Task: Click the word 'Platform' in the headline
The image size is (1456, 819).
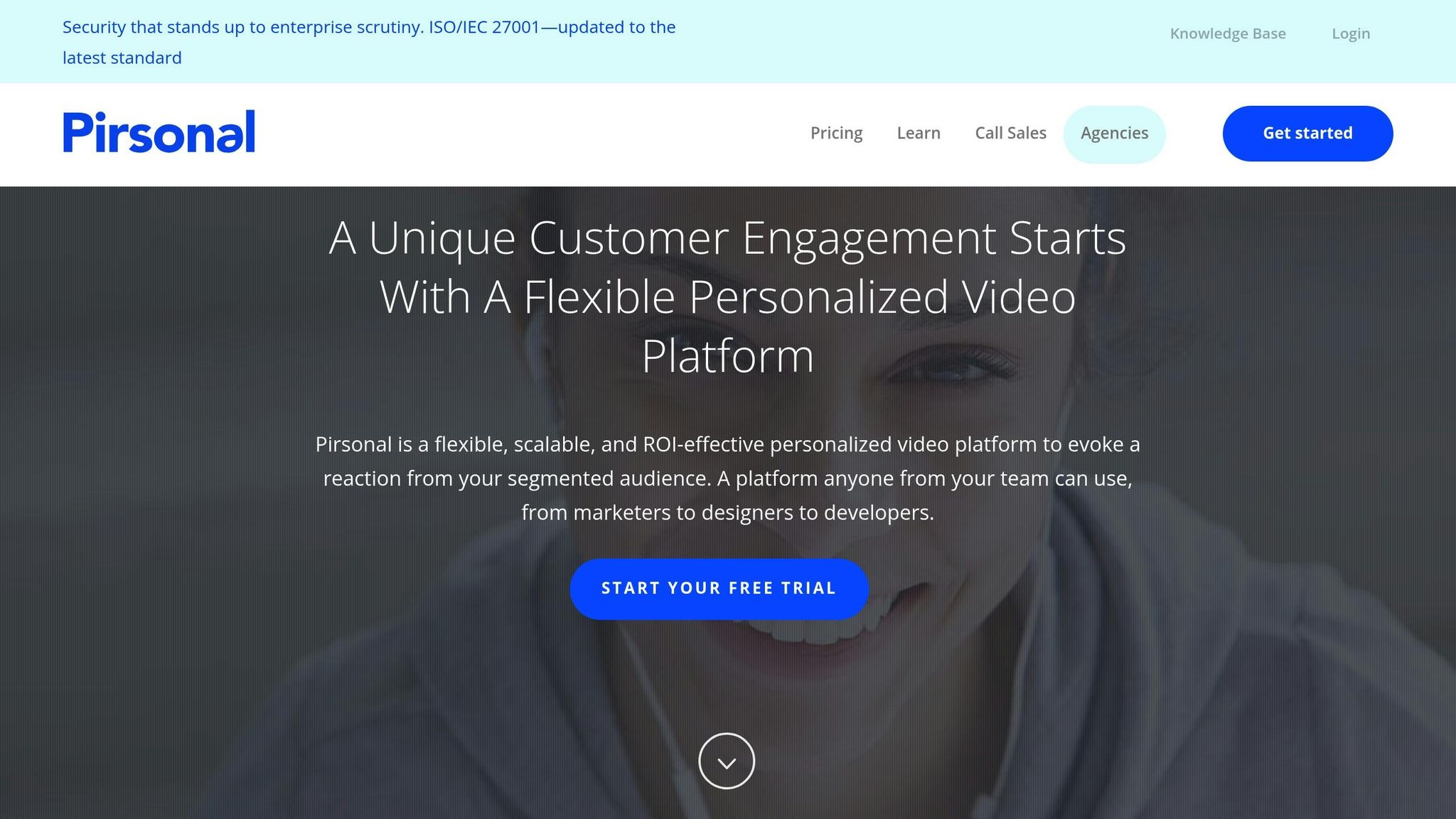Action: 727,356
